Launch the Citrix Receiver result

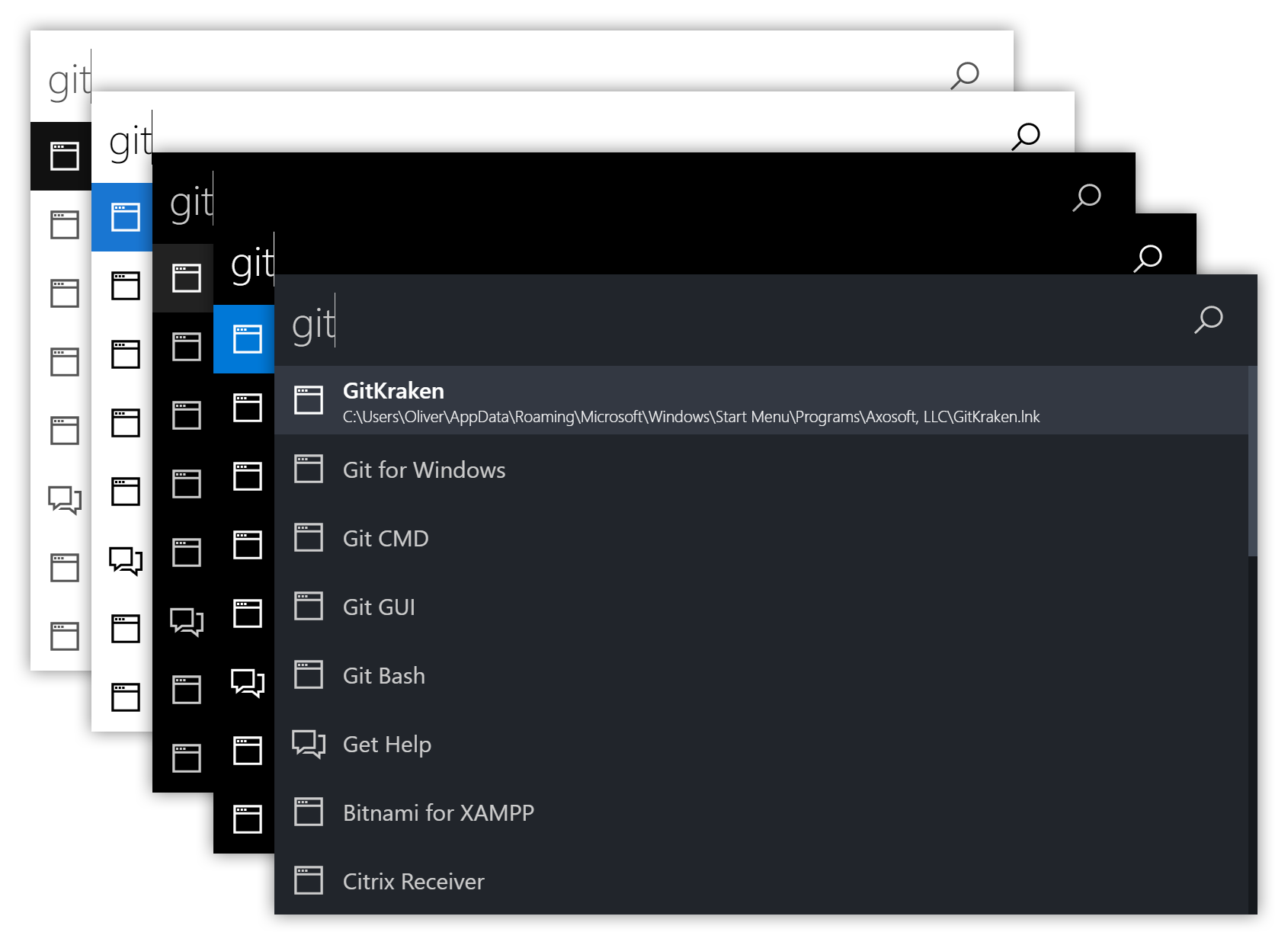pos(761,880)
